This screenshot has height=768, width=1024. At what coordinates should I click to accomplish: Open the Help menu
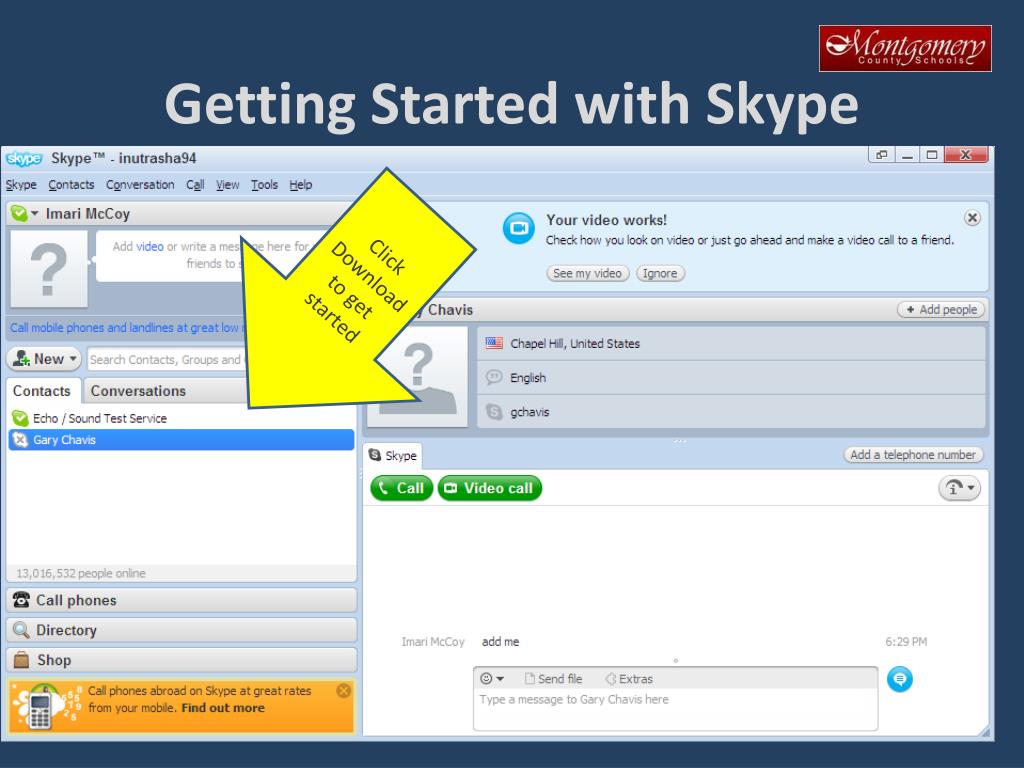300,185
